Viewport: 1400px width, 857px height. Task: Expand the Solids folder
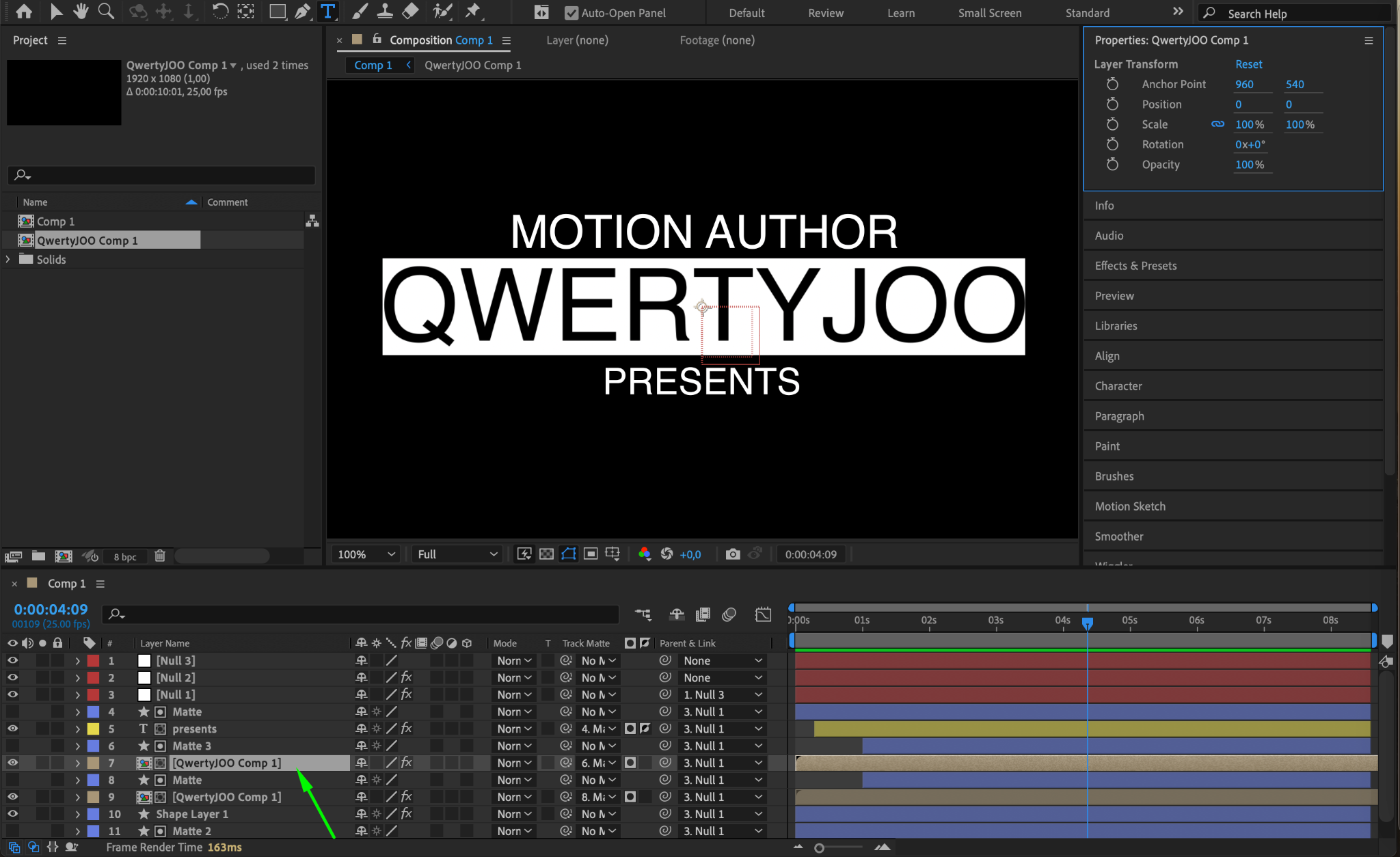8,260
